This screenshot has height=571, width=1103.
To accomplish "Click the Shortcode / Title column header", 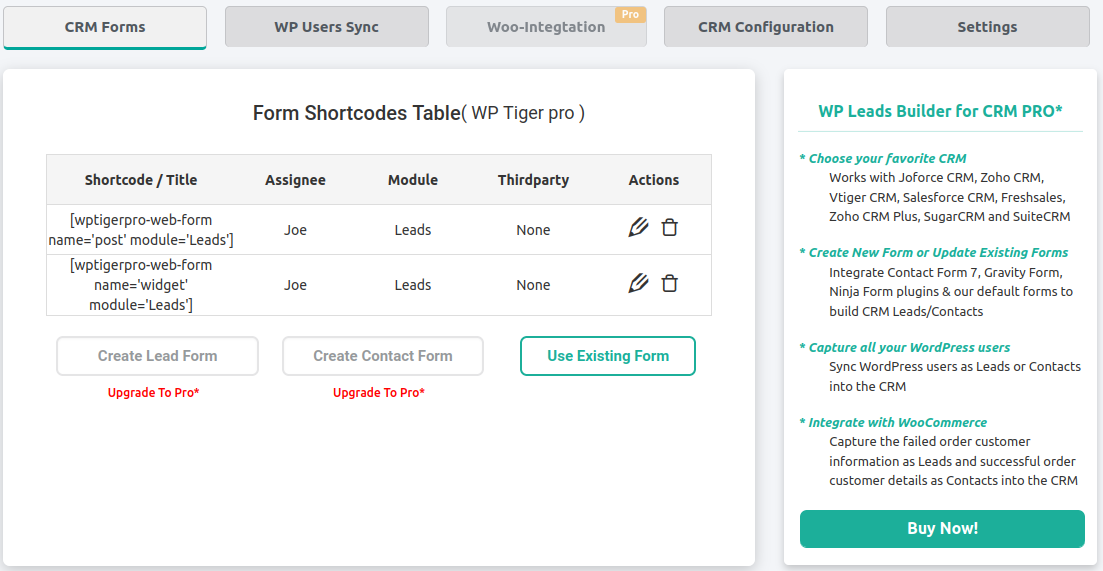I will [x=141, y=180].
